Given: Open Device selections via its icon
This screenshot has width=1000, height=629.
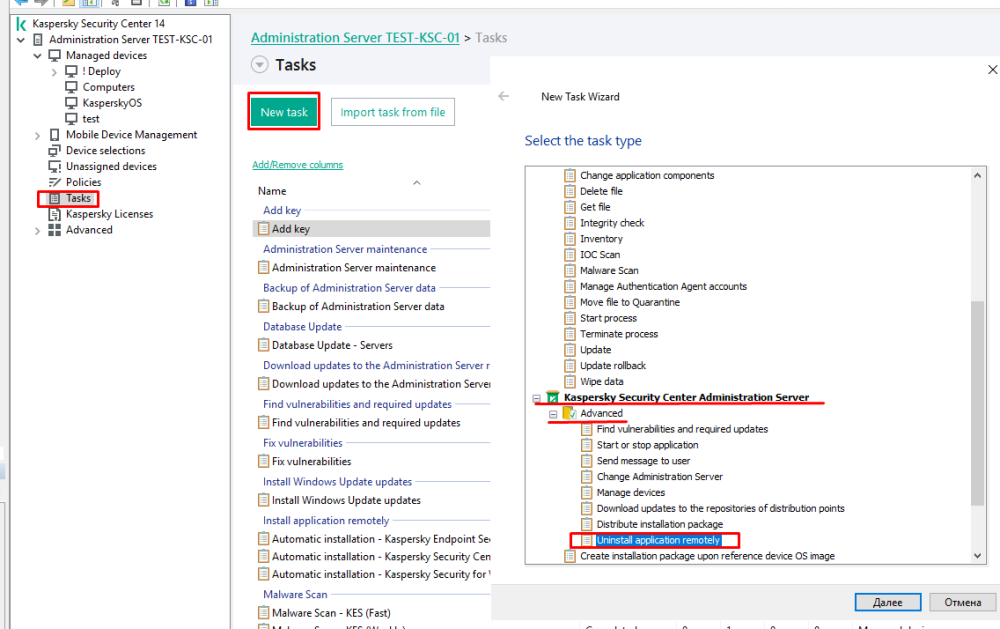Looking at the screenshot, I should click(x=55, y=151).
